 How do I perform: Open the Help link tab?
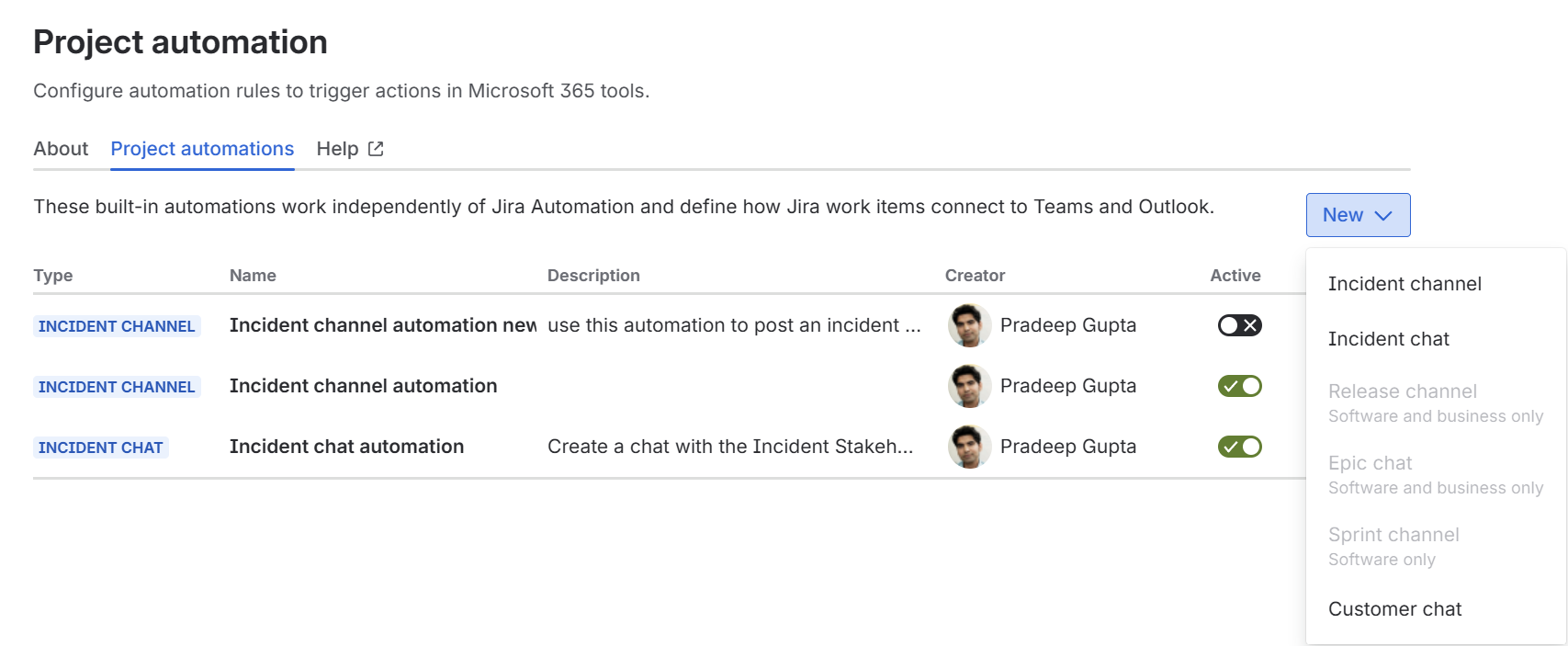tap(338, 149)
